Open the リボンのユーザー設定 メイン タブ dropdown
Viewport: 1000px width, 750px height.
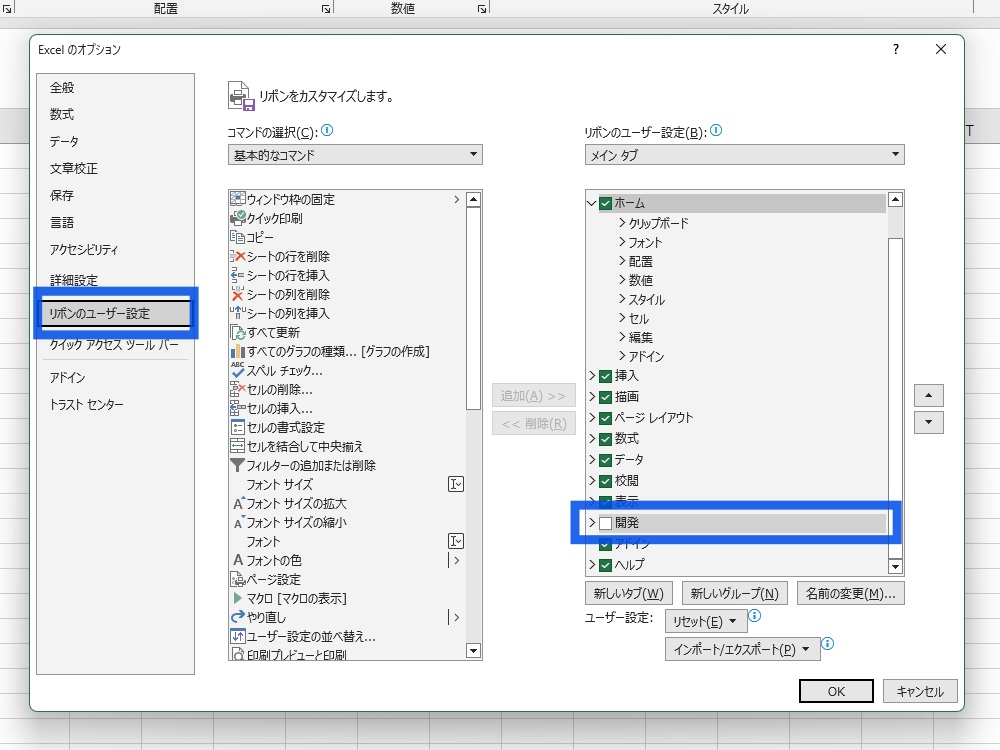(x=744, y=155)
